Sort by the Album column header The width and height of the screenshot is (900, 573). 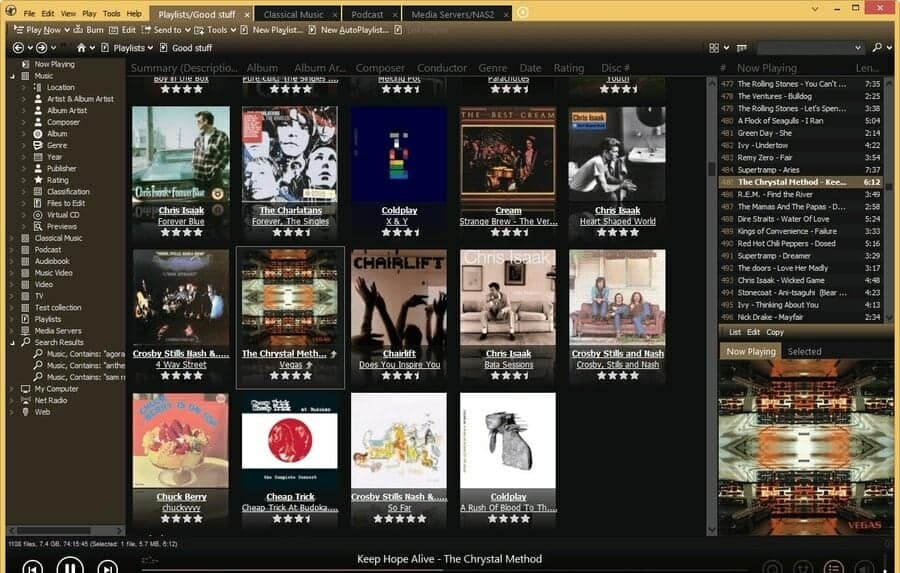pyautogui.click(x=262, y=68)
